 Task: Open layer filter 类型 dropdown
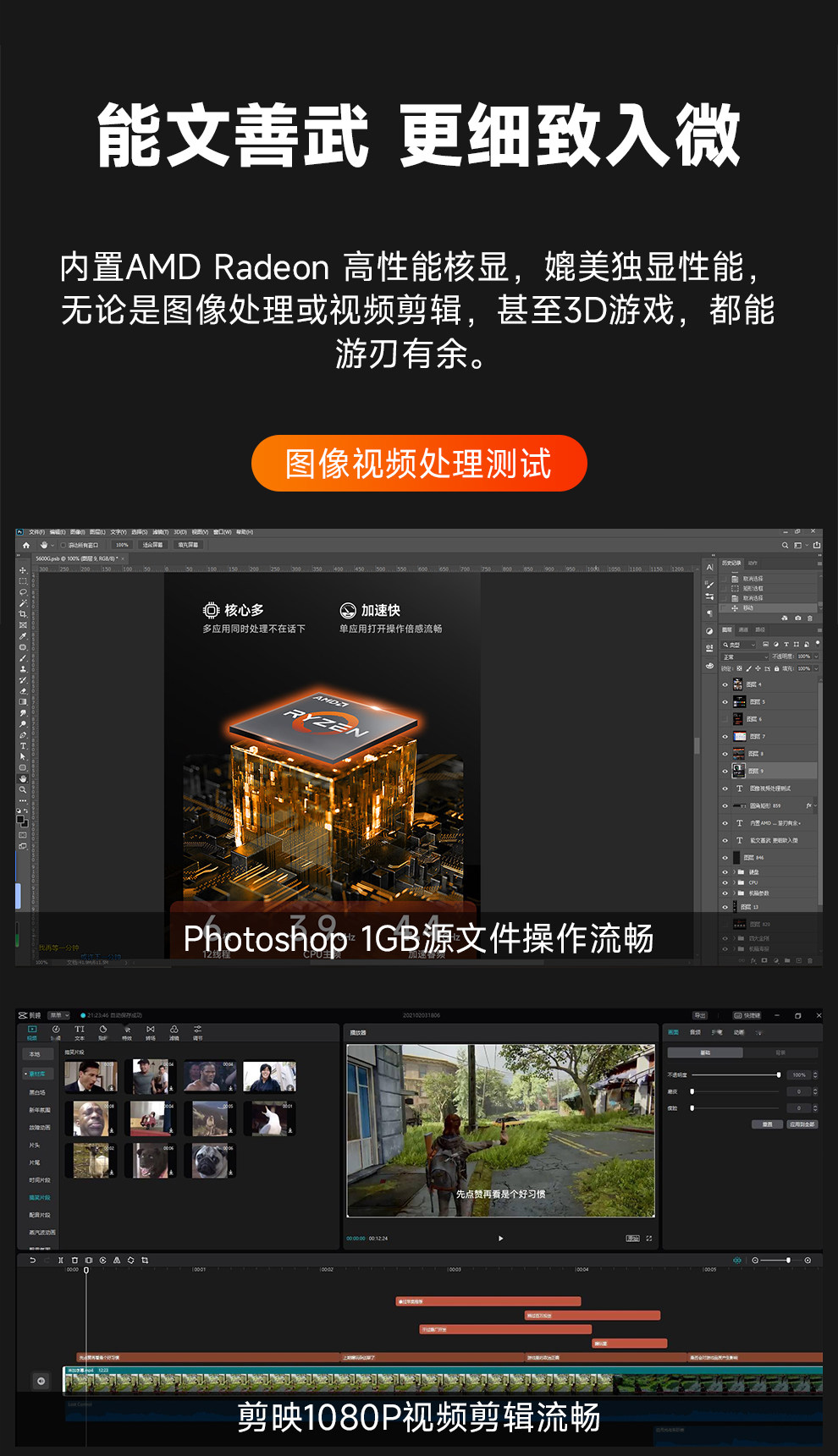point(738,645)
